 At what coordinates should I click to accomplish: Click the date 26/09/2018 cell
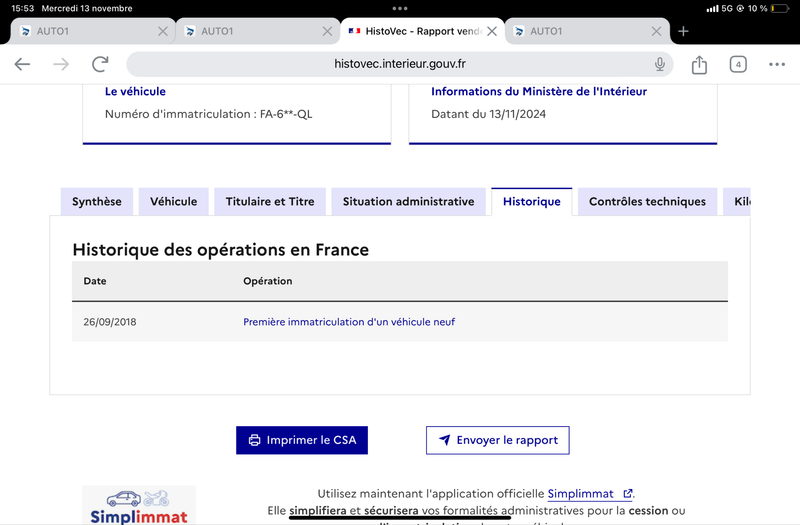tap(110, 322)
